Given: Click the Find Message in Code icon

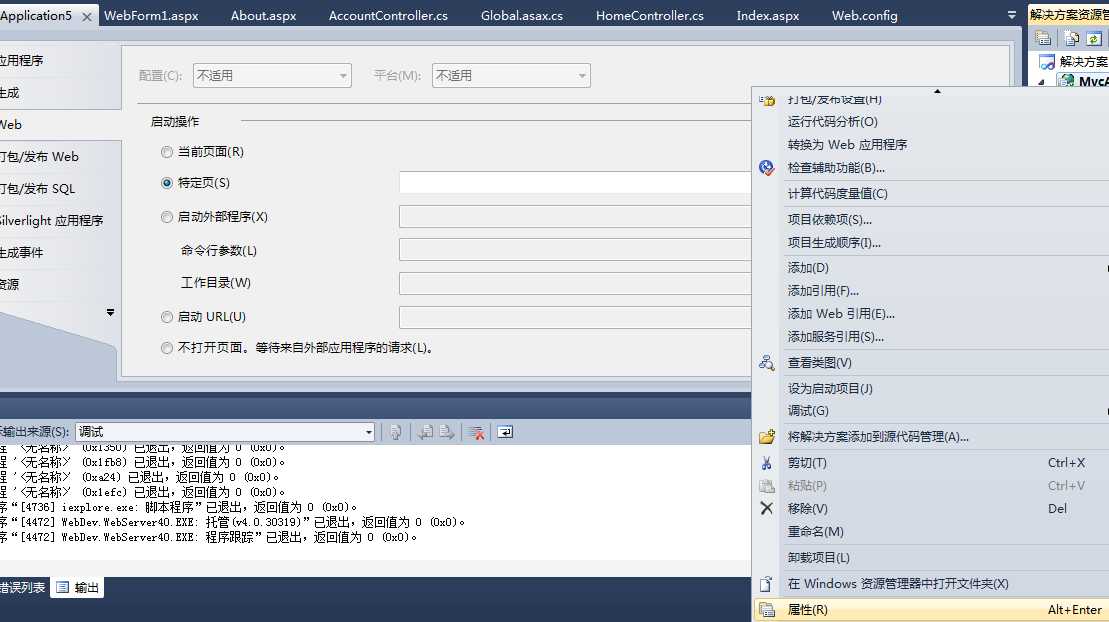Looking at the screenshot, I should (395, 432).
